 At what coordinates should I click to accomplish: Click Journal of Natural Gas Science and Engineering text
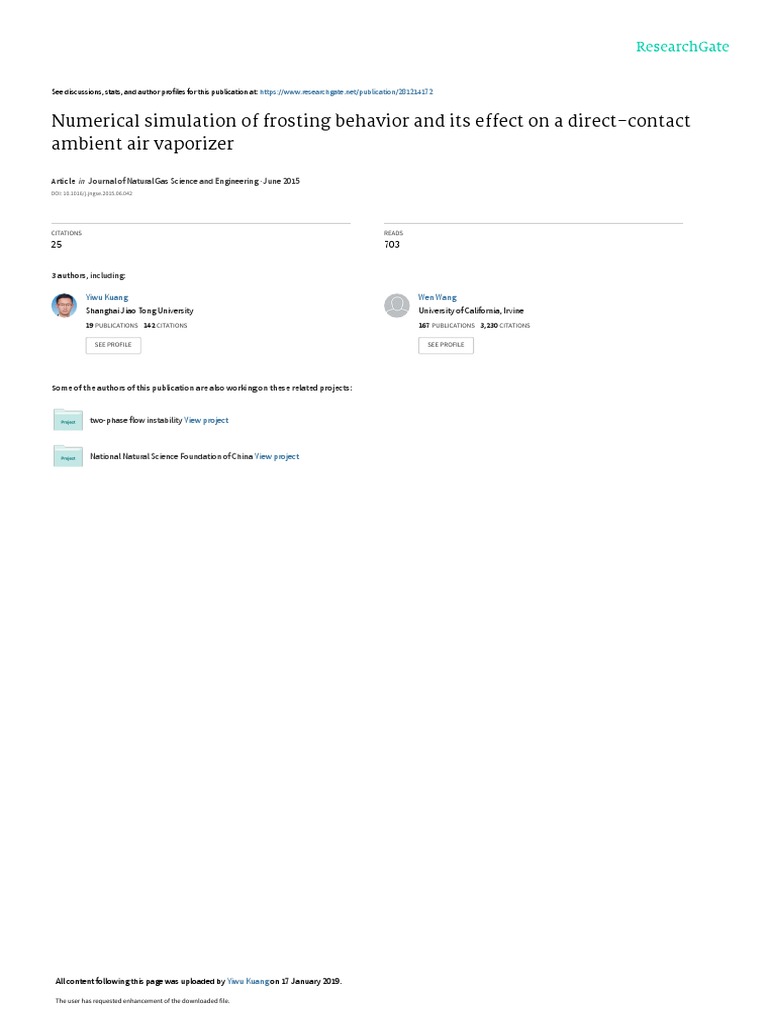[x=173, y=181]
